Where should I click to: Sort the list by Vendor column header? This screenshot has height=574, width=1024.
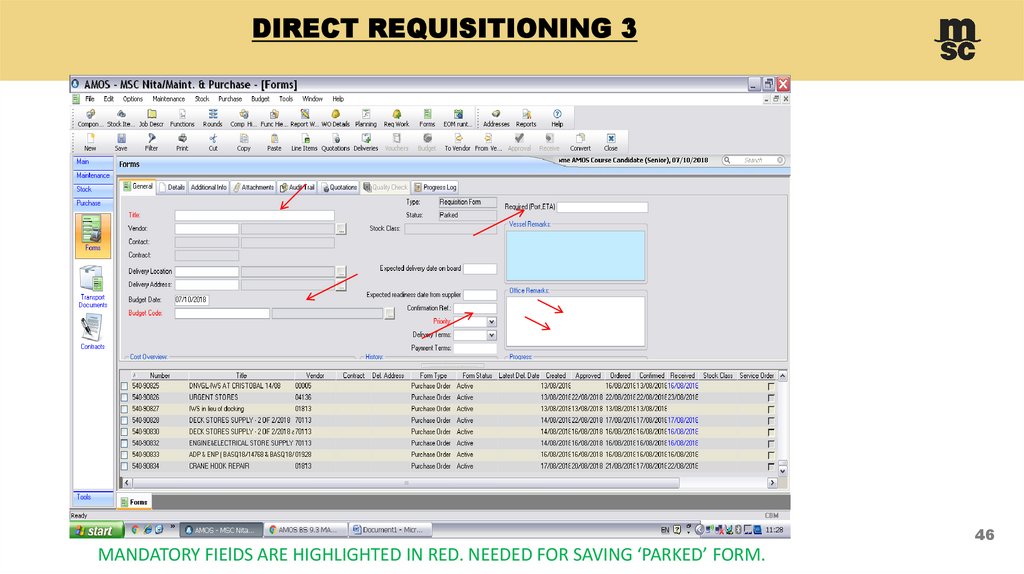(x=315, y=375)
